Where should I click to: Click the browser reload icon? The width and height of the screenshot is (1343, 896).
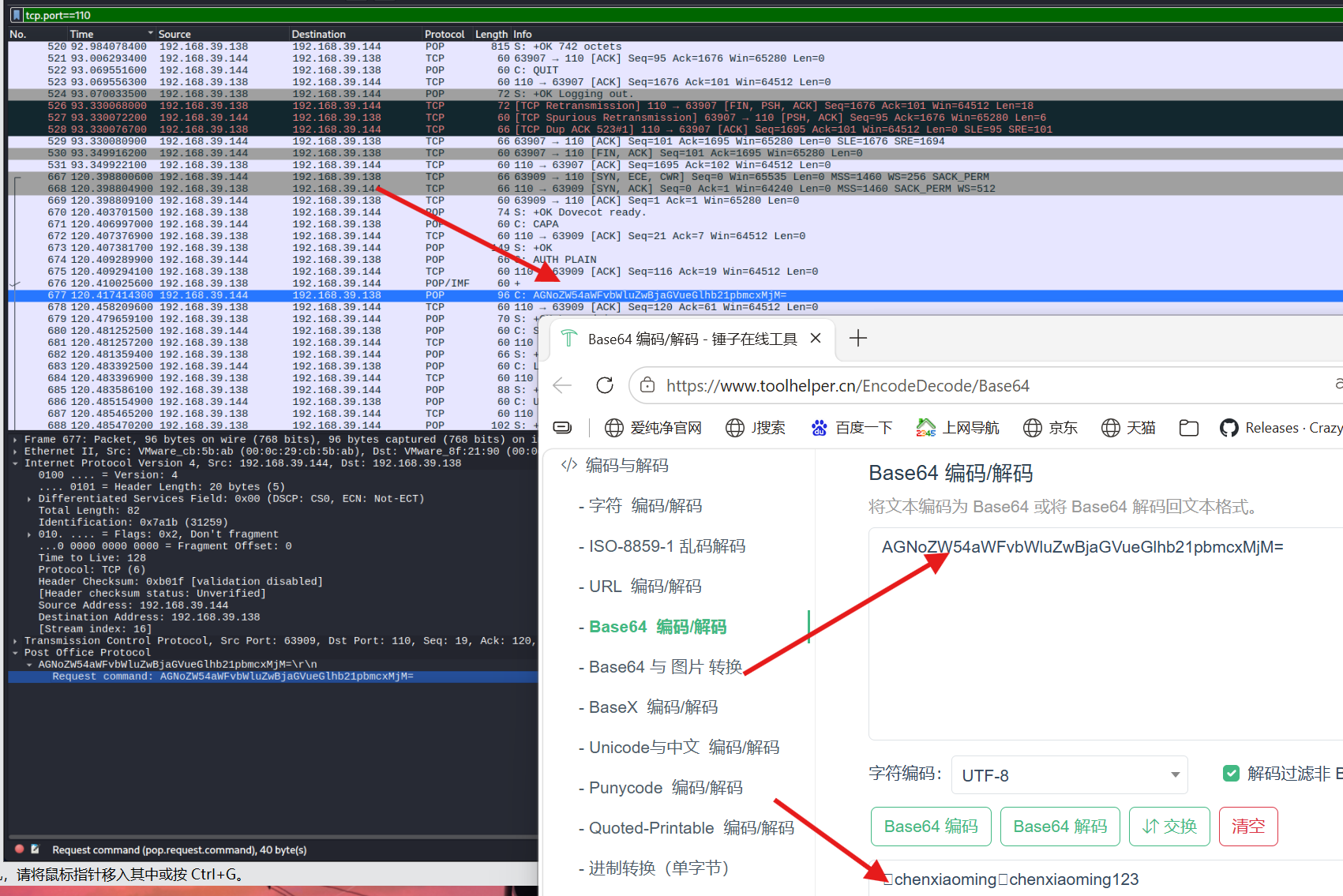[605, 385]
